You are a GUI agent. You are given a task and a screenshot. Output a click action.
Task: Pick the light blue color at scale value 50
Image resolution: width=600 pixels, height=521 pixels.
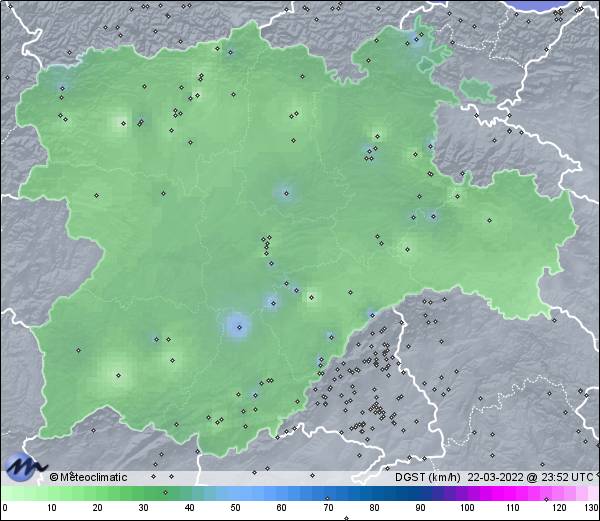(235, 493)
